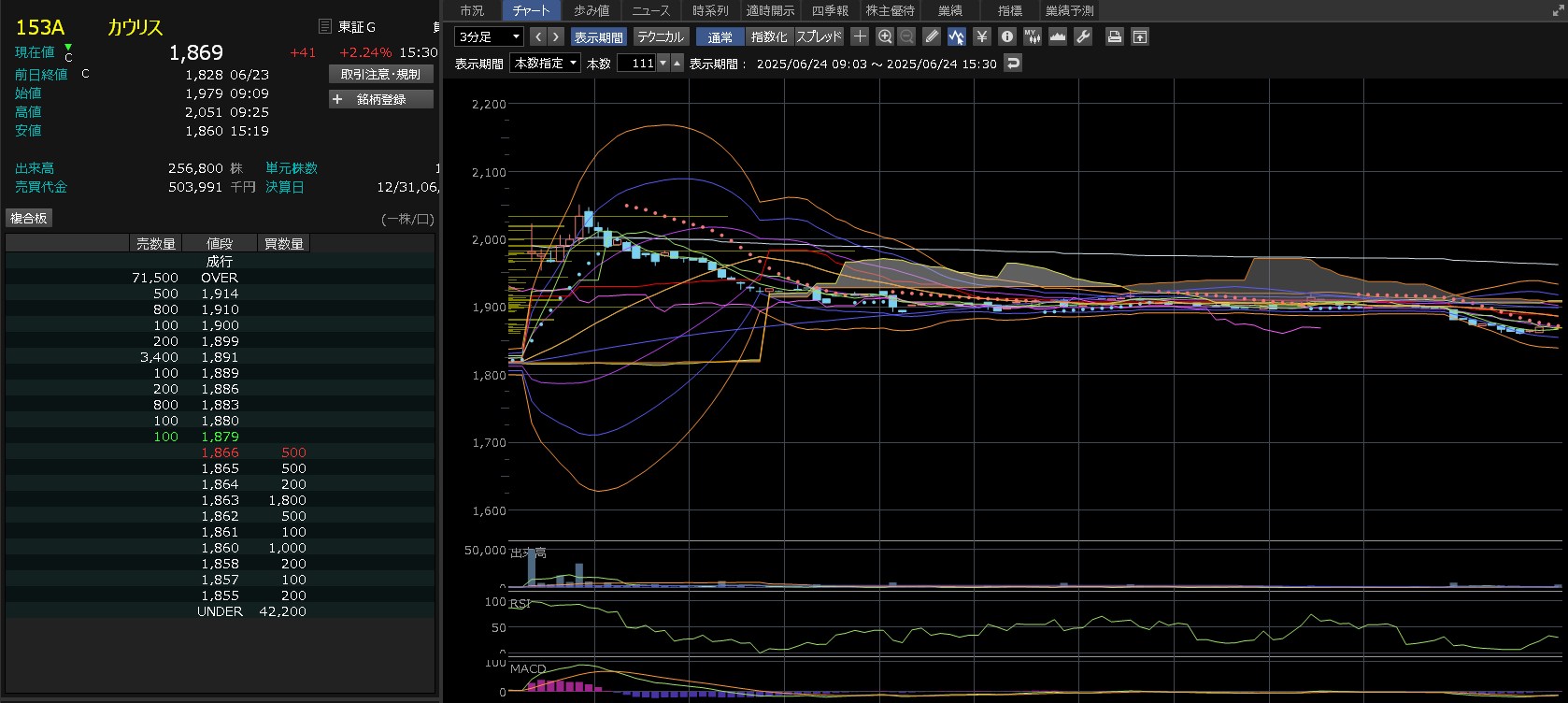The width and height of the screenshot is (1568, 703).
Task: Switch to the 市況 tab
Action: [x=472, y=10]
